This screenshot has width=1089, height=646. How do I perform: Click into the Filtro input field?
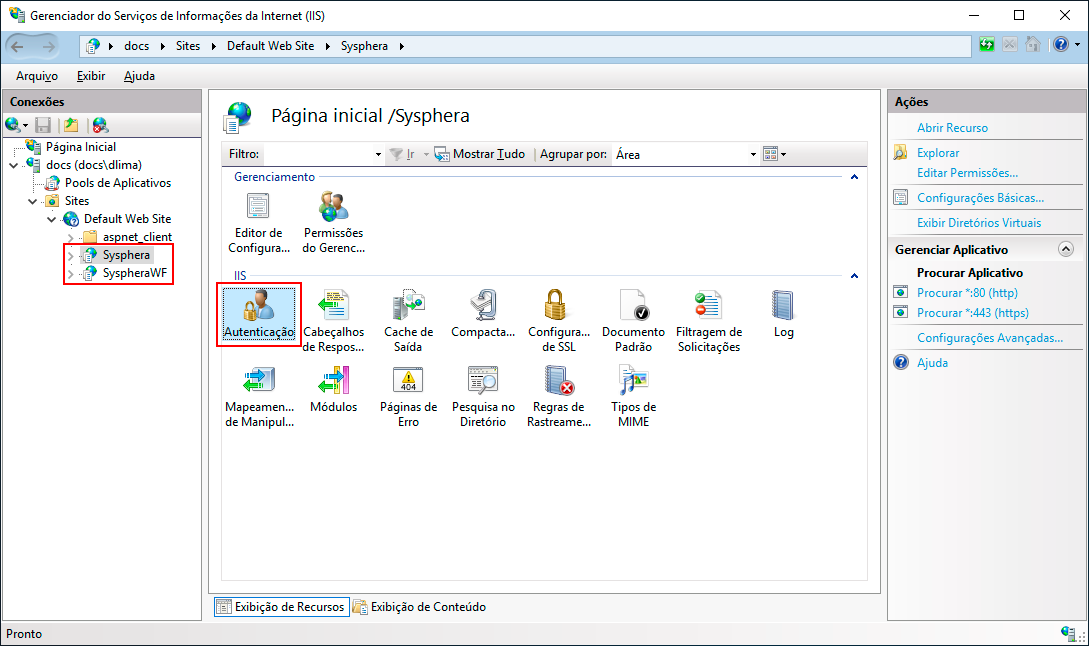320,155
